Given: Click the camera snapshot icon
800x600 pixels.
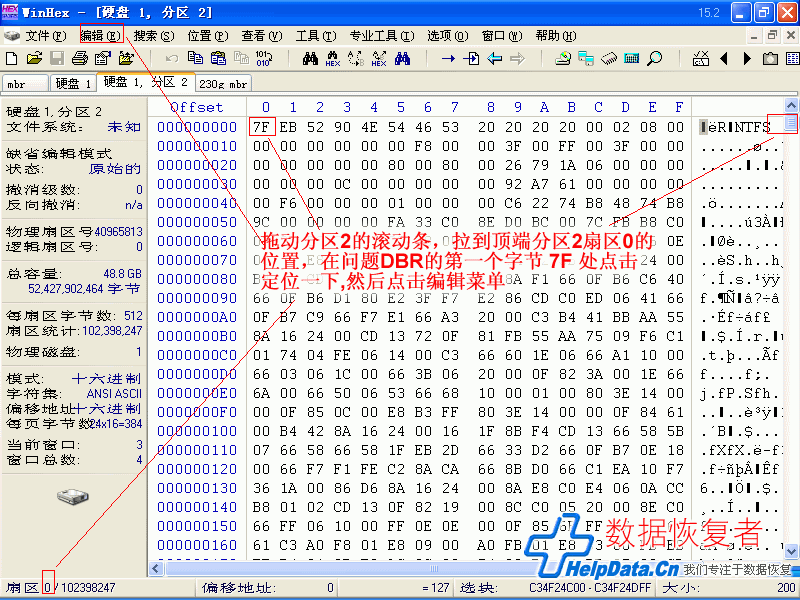Looking at the screenshot, I should click(x=770, y=59).
